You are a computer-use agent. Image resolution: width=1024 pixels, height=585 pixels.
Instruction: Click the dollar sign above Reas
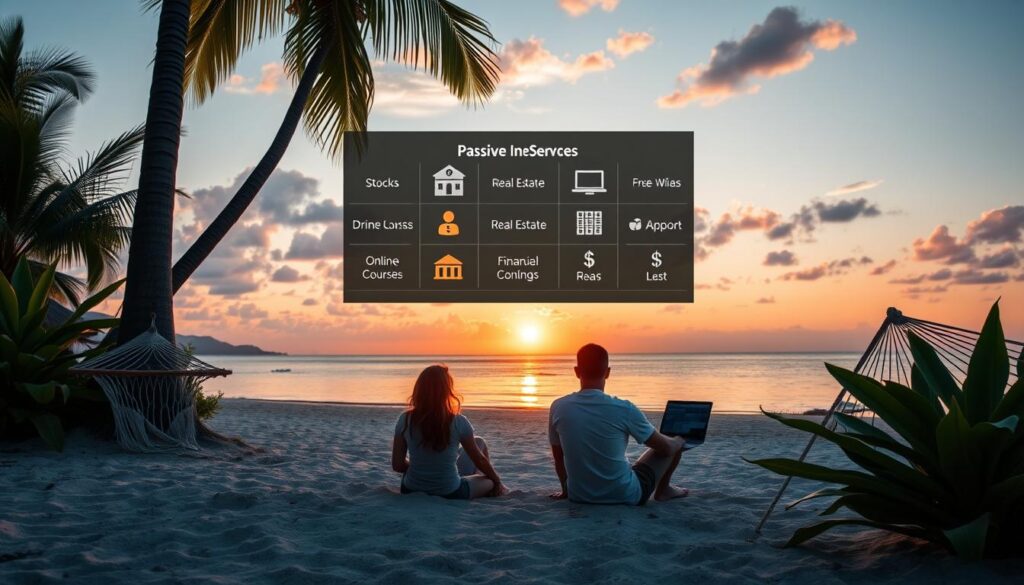[x=589, y=260]
